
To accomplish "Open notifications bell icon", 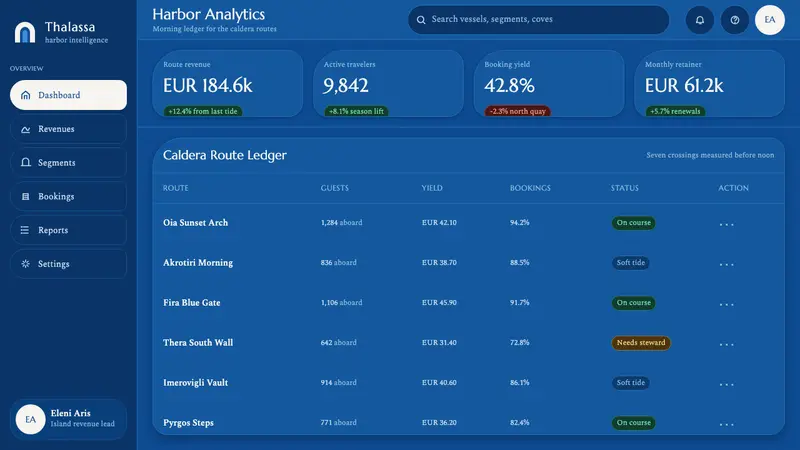I will pos(699,20).
